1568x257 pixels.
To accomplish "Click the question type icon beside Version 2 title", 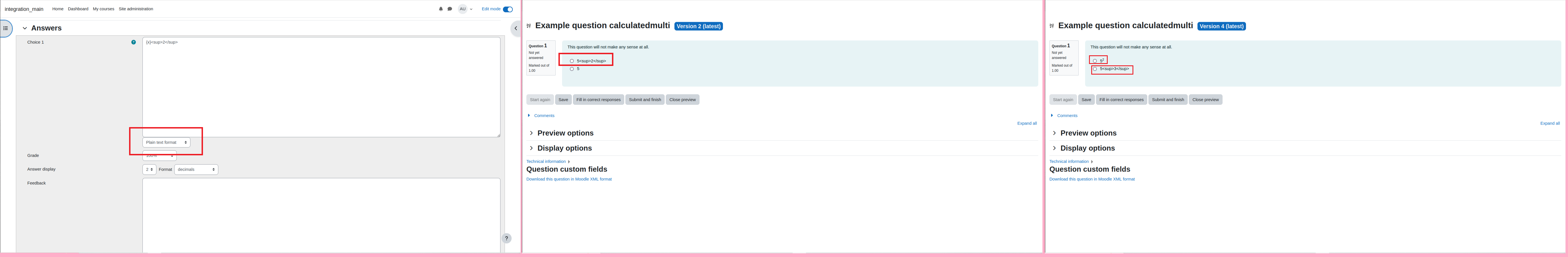I will 528,26.
